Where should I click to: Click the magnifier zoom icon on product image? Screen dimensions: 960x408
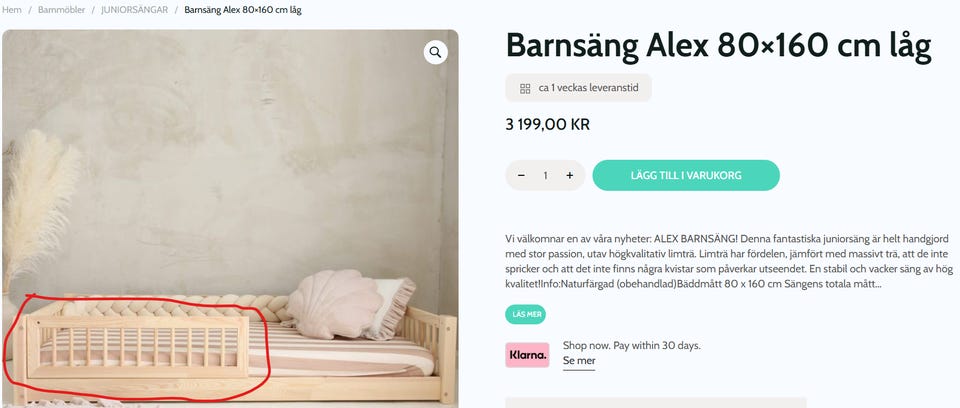pos(435,52)
